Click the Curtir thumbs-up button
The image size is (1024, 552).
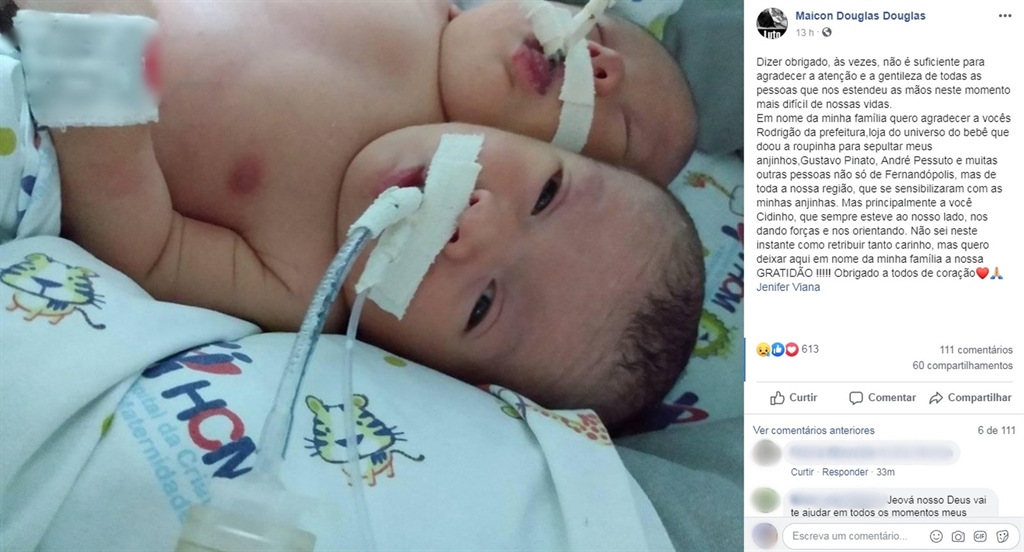(793, 397)
